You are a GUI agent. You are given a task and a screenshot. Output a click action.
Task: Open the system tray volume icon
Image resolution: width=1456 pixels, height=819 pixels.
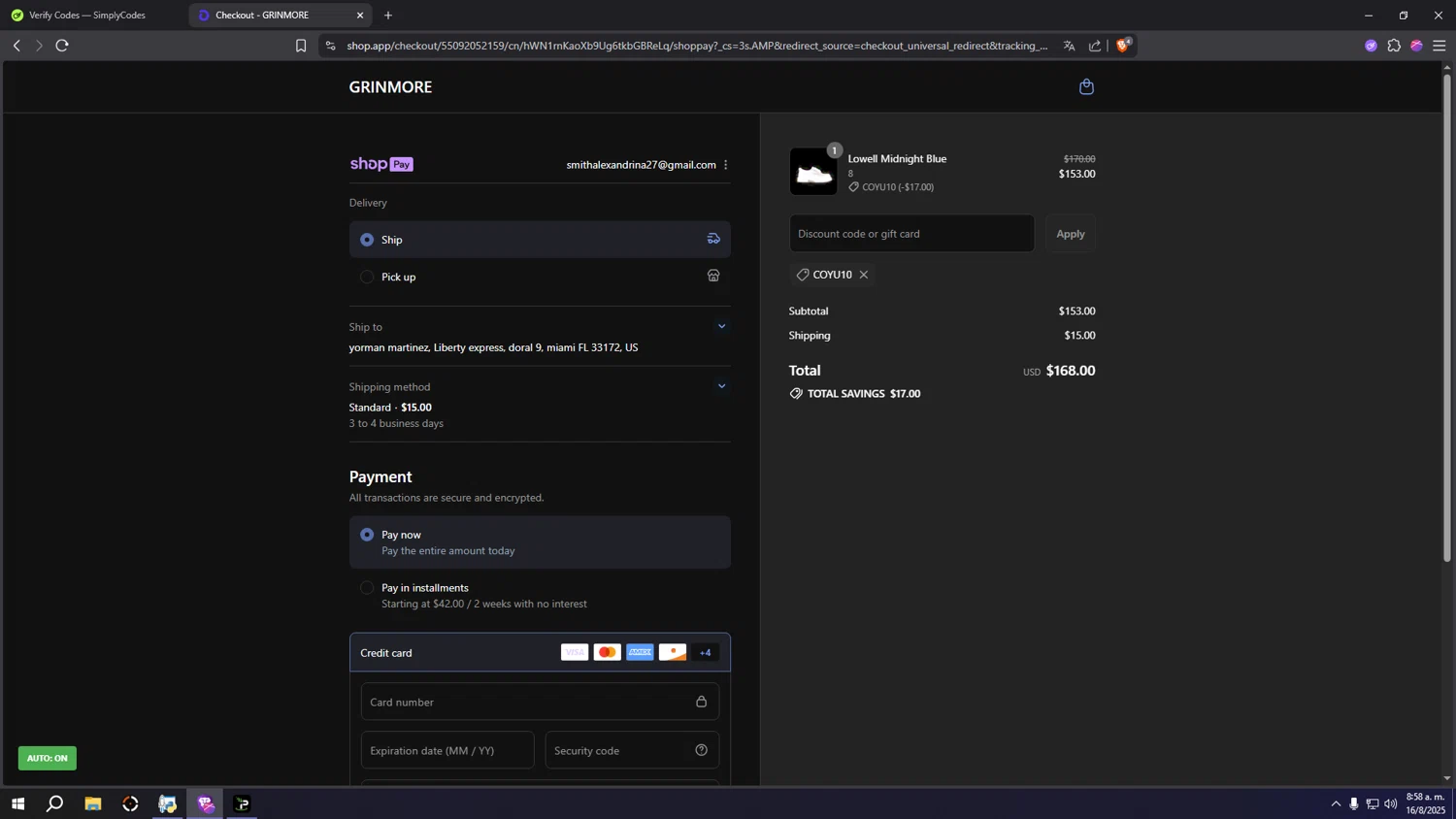coord(1391,803)
